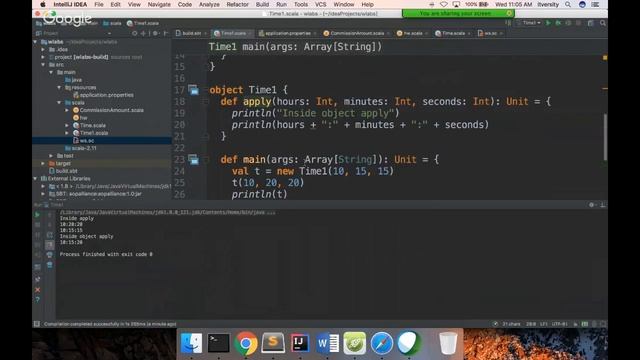Image resolution: width=640 pixels, height=360 pixels.
Task: Click 'Inside object apply' console output line
Action: [x=87, y=236]
